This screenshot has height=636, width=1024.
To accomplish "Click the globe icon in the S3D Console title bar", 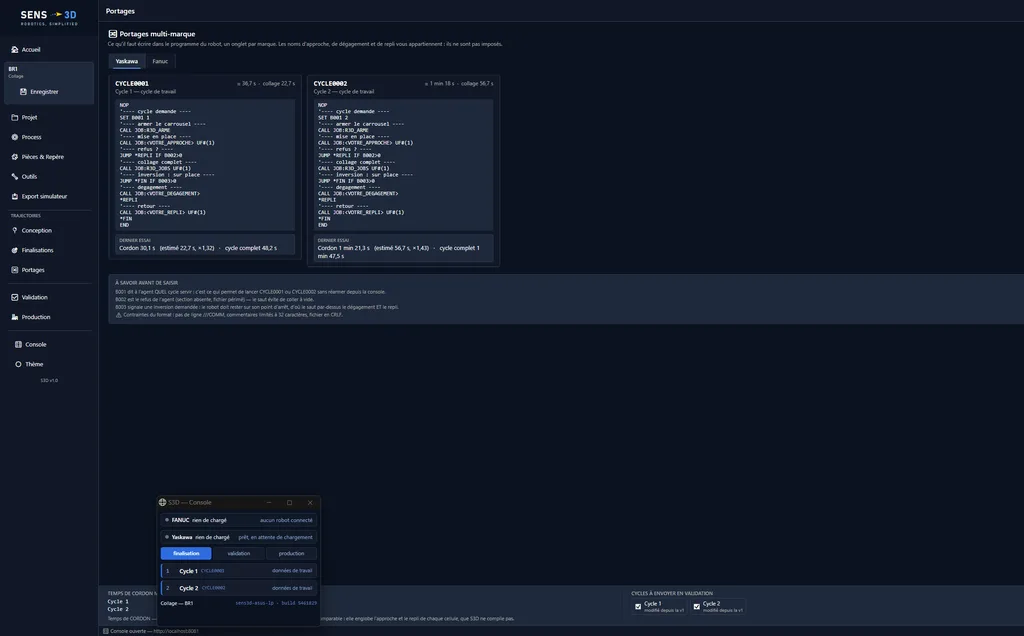I will pyautogui.click(x=163, y=502).
